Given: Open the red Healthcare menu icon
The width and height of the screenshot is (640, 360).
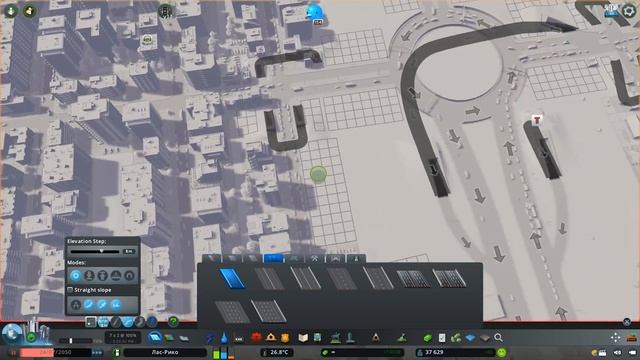Looking at the screenshot, I should [256, 338].
